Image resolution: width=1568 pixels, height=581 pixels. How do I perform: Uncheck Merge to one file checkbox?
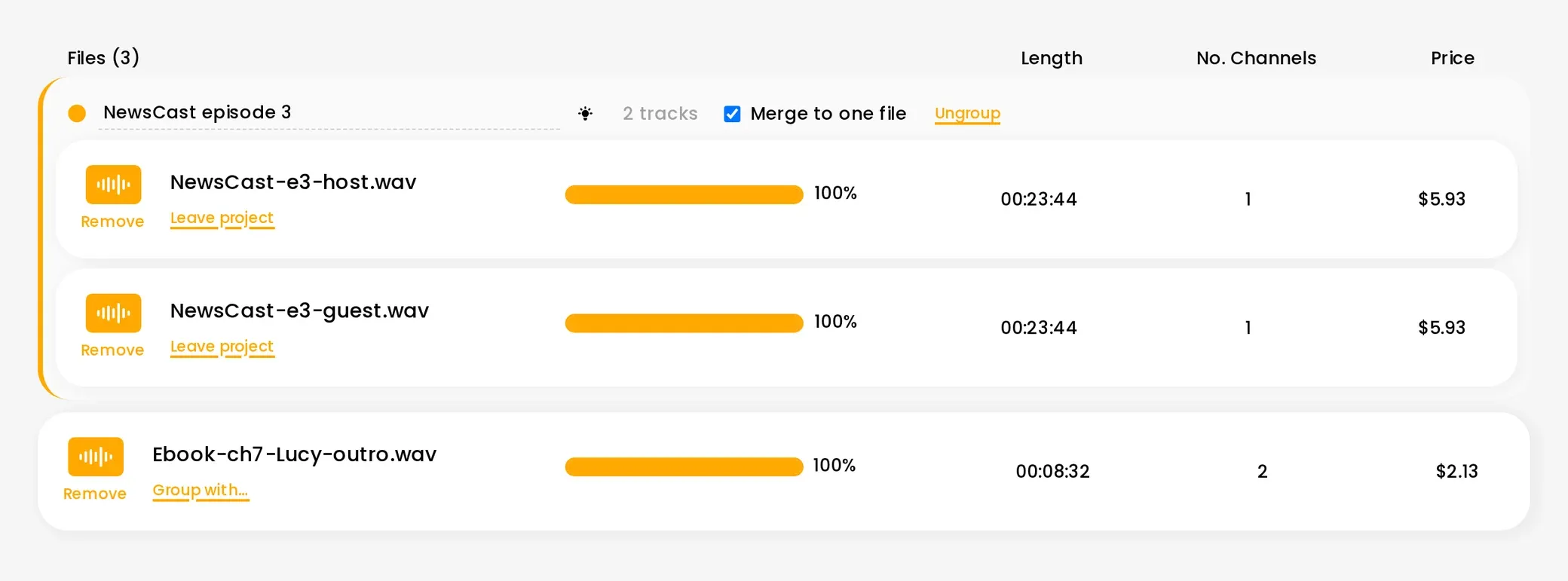point(732,114)
